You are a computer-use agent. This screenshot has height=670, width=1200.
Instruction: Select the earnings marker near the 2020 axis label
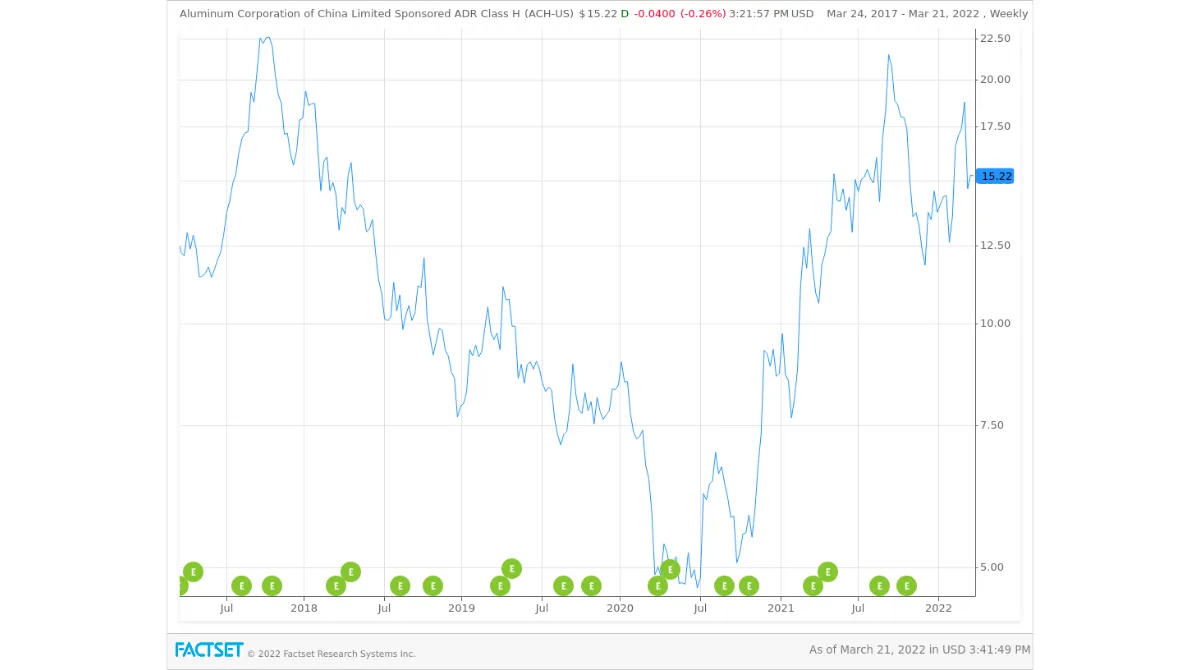[591, 585]
